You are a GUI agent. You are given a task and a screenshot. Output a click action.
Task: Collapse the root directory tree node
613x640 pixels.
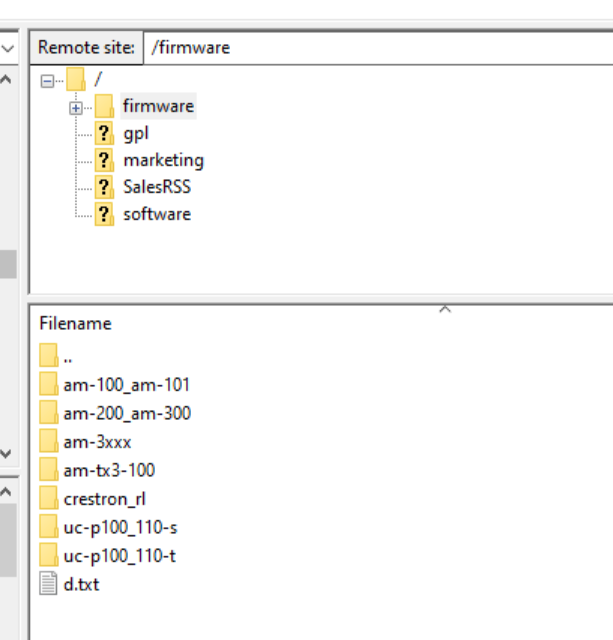46,80
